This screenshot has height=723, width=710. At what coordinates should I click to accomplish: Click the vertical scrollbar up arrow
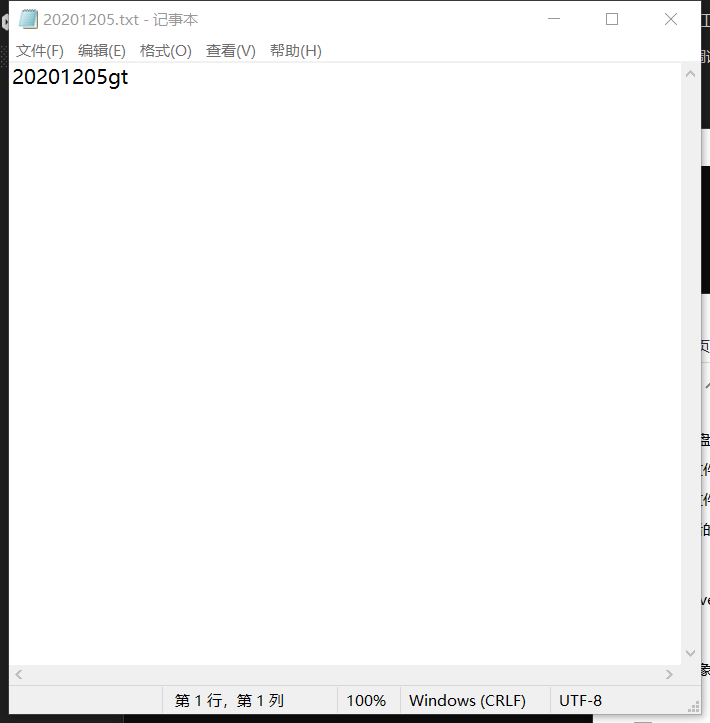point(690,74)
